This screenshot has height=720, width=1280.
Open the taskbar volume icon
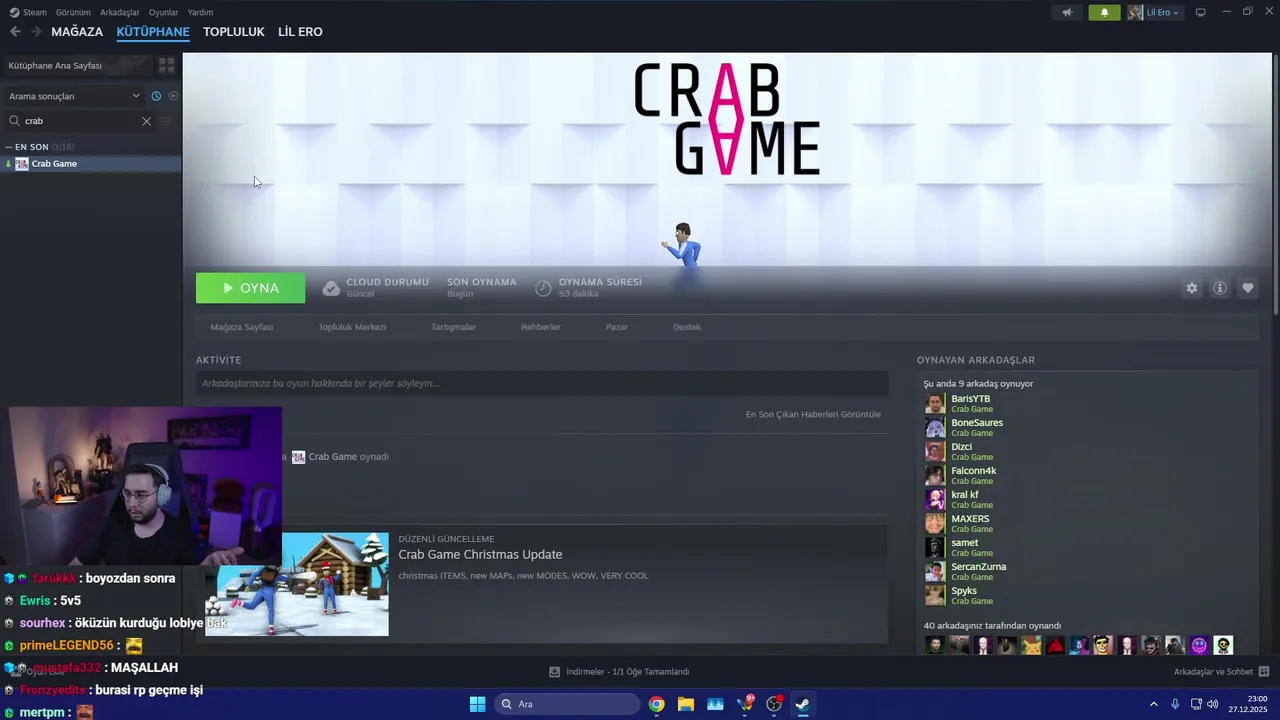point(1213,704)
